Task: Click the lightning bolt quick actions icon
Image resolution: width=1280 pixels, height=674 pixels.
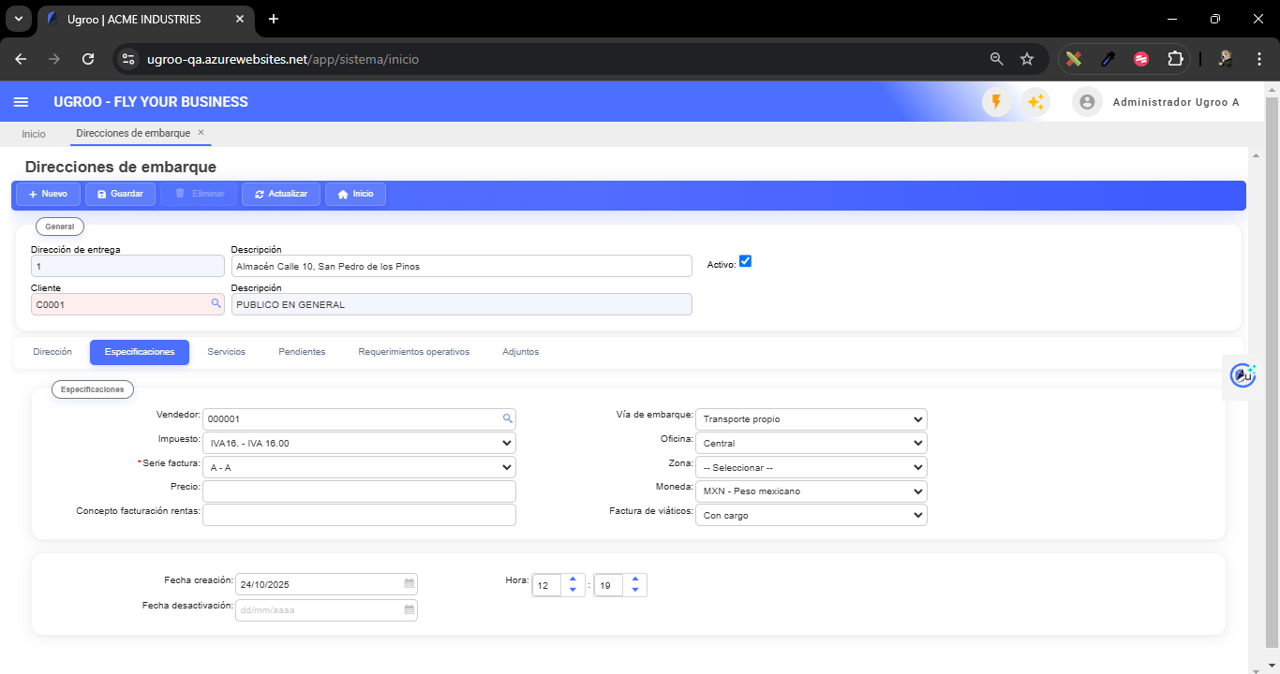Action: click(996, 102)
